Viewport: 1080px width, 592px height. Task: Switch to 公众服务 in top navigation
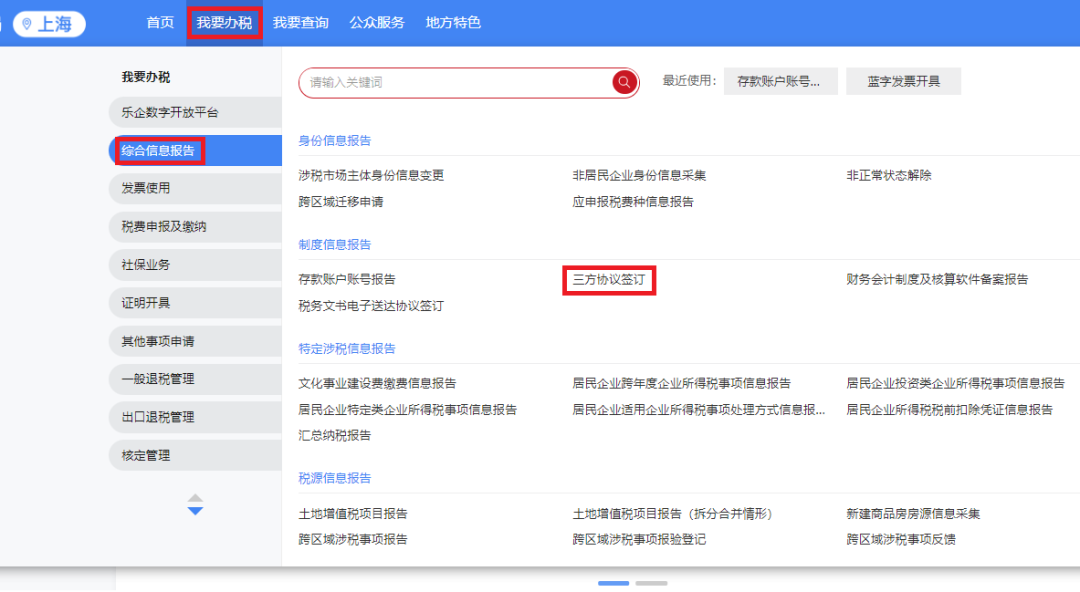point(377,22)
